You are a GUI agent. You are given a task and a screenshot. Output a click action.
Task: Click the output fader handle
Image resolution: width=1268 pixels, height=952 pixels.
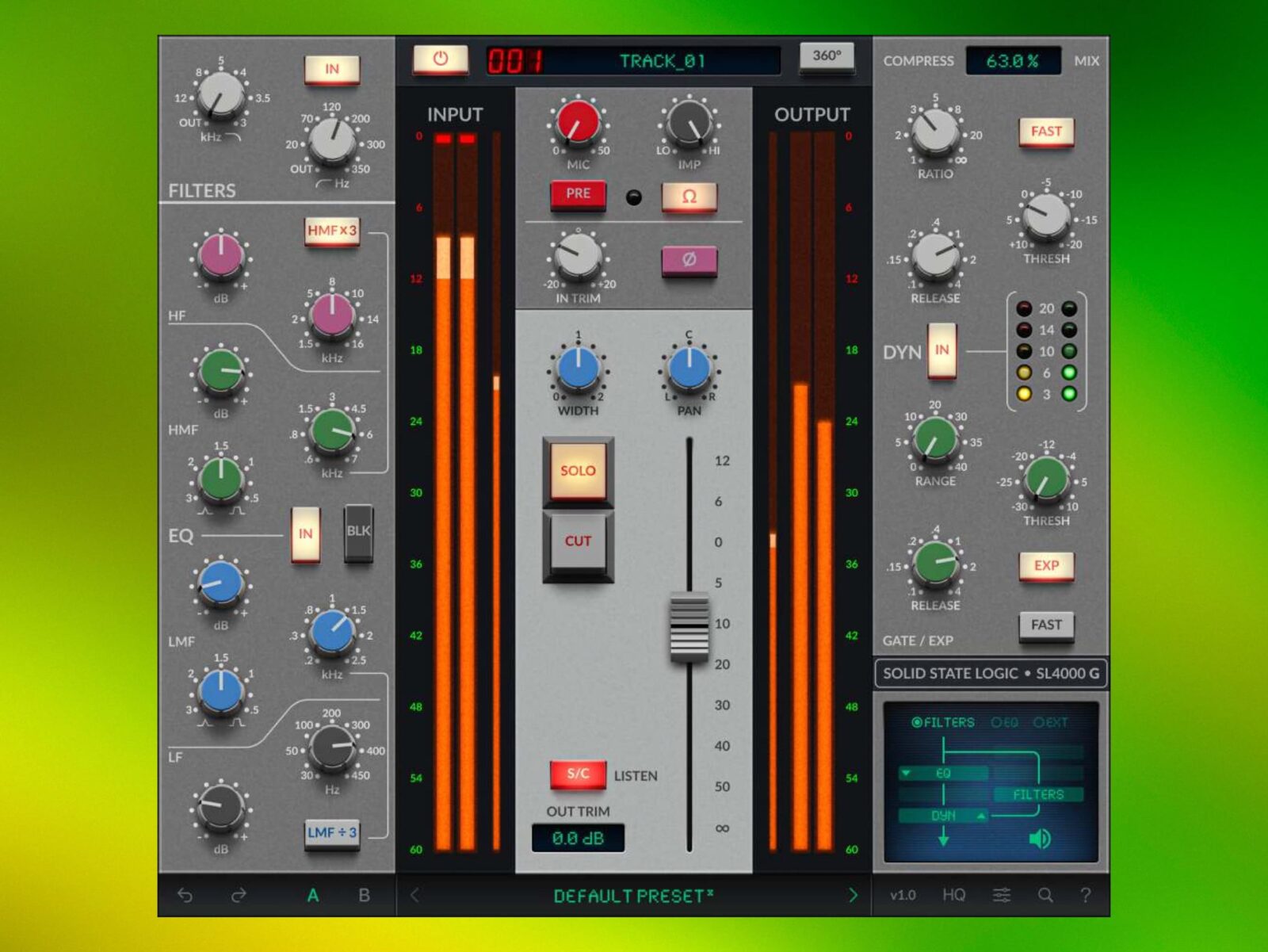tap(689, 627)
